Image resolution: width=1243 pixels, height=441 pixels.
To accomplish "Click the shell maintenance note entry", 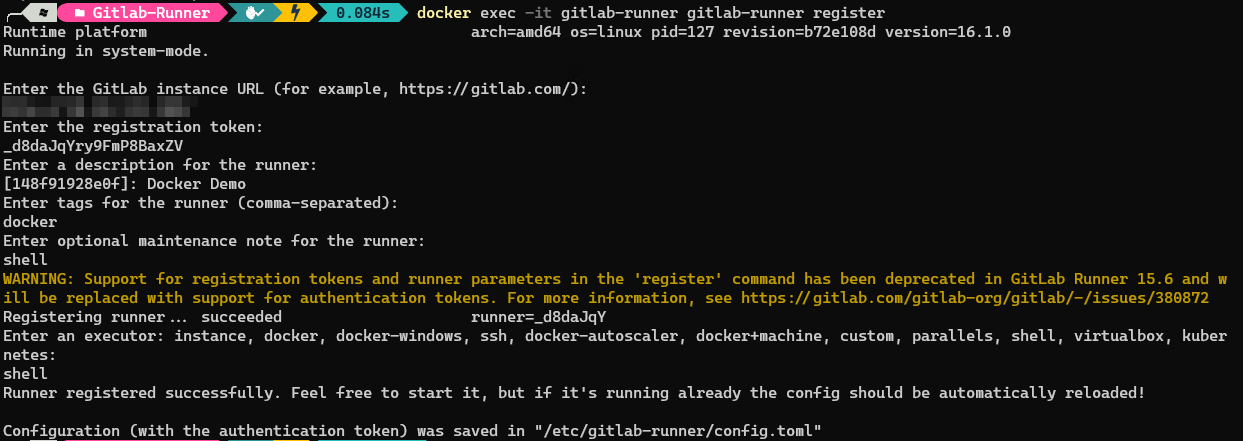I will point(25,260).
